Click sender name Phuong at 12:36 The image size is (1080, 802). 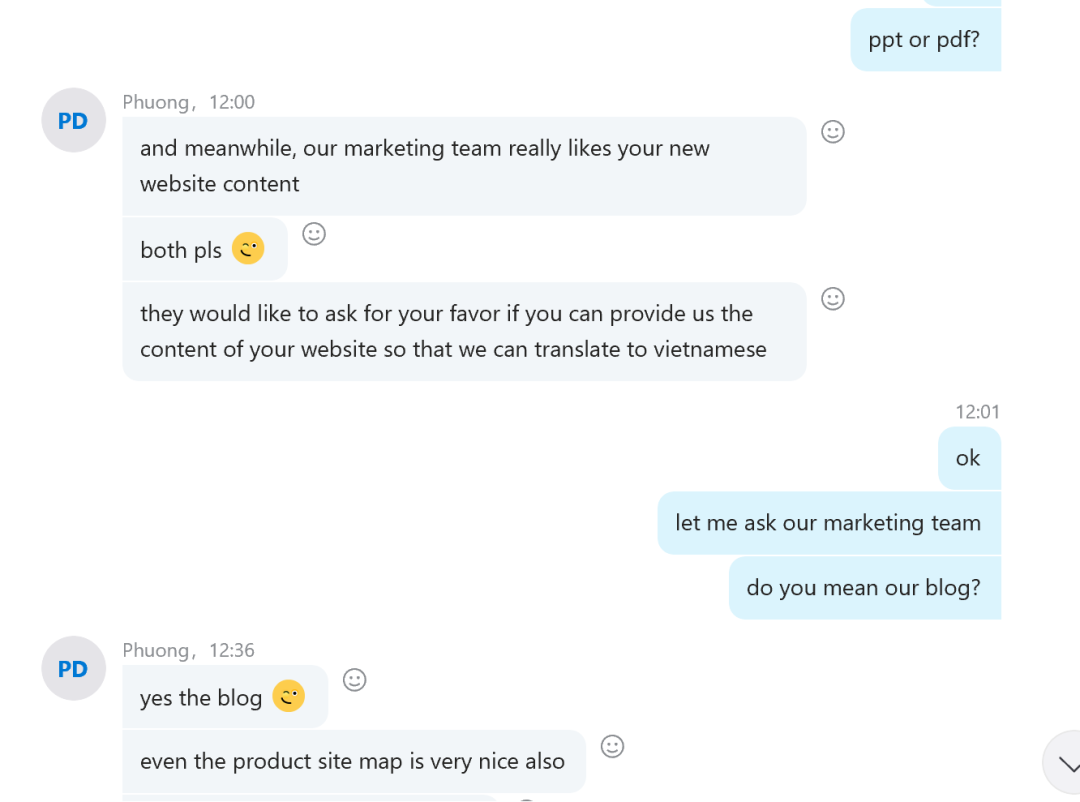(x=156, y=650)
